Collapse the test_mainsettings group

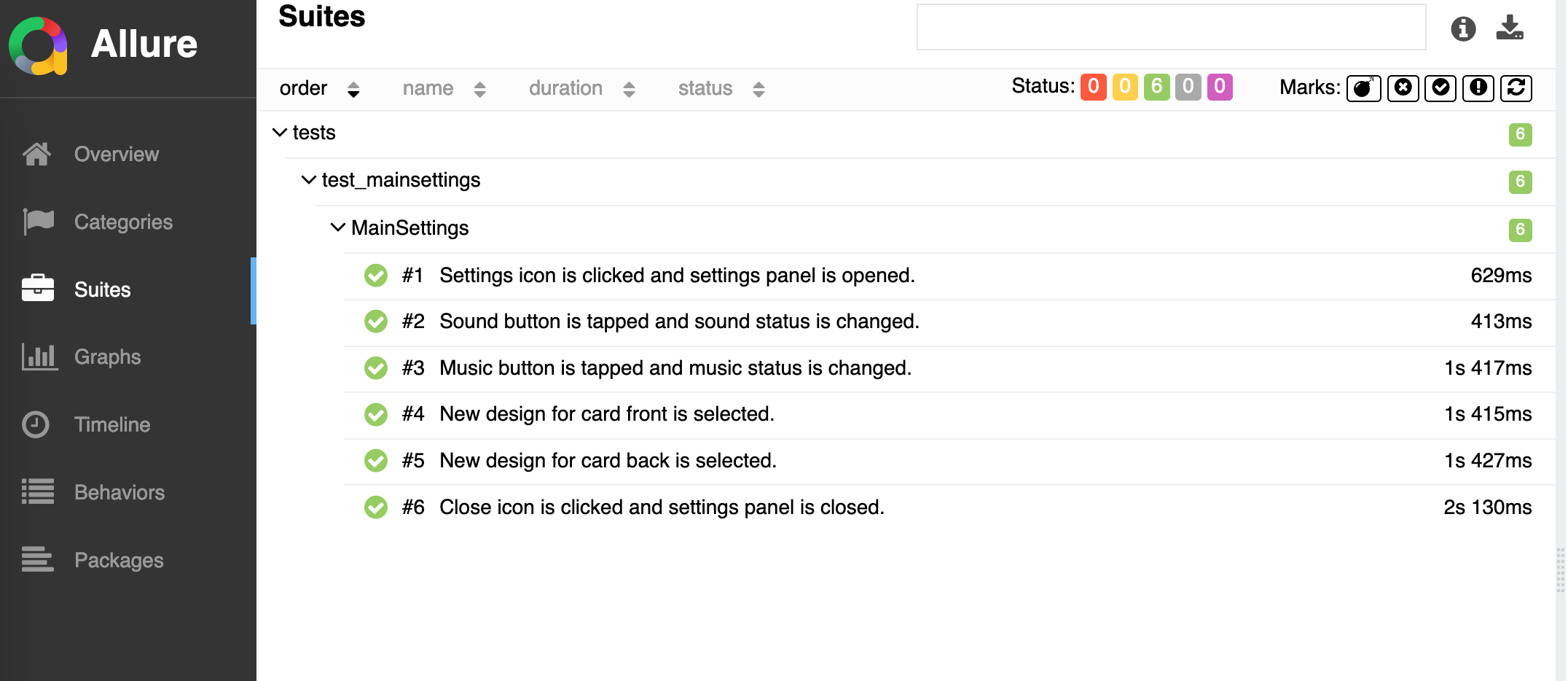coord(307,180)
